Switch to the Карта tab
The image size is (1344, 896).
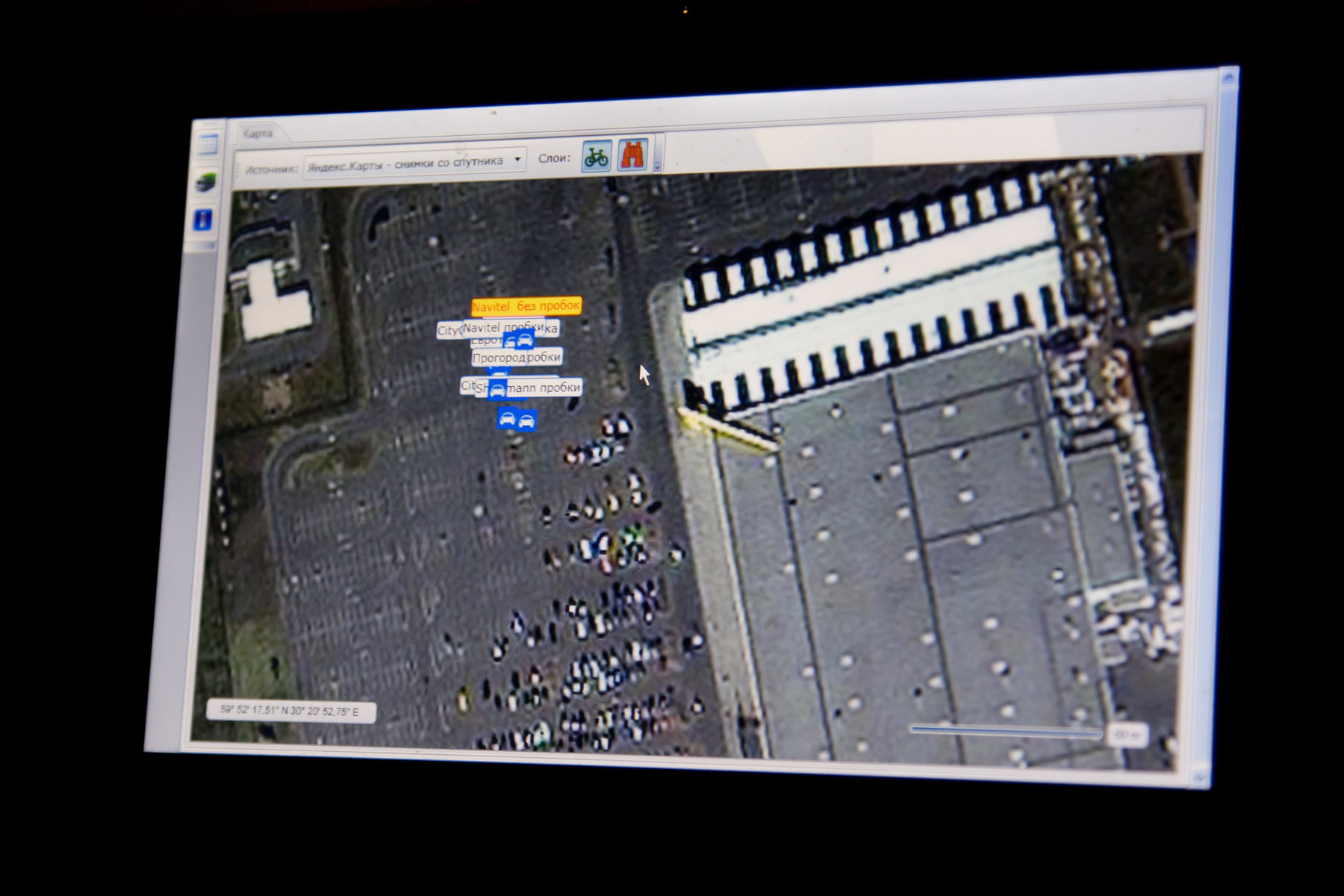(x=257, y=134)
